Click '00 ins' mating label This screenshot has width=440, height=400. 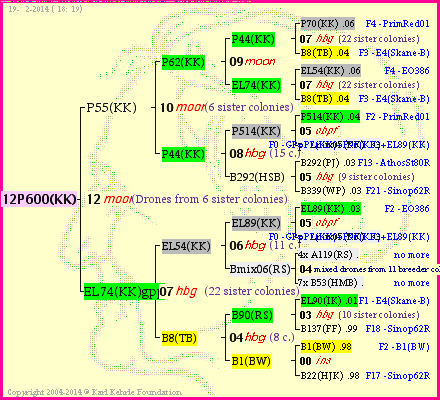[x=315, y=361]
